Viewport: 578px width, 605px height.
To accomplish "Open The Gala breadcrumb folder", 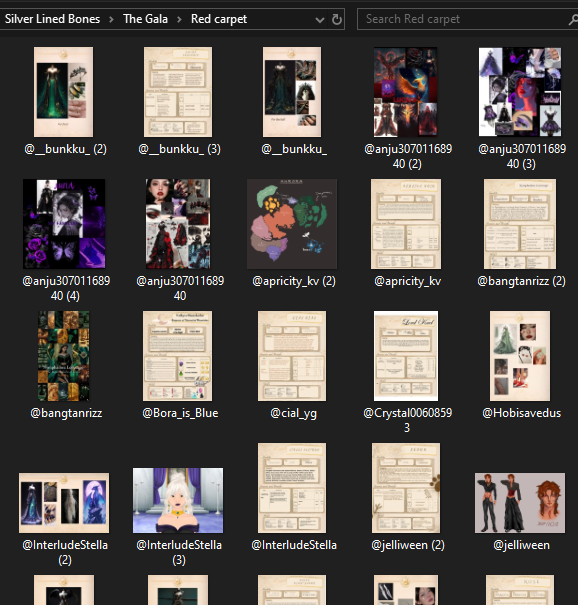I will (x=145, y=19).
